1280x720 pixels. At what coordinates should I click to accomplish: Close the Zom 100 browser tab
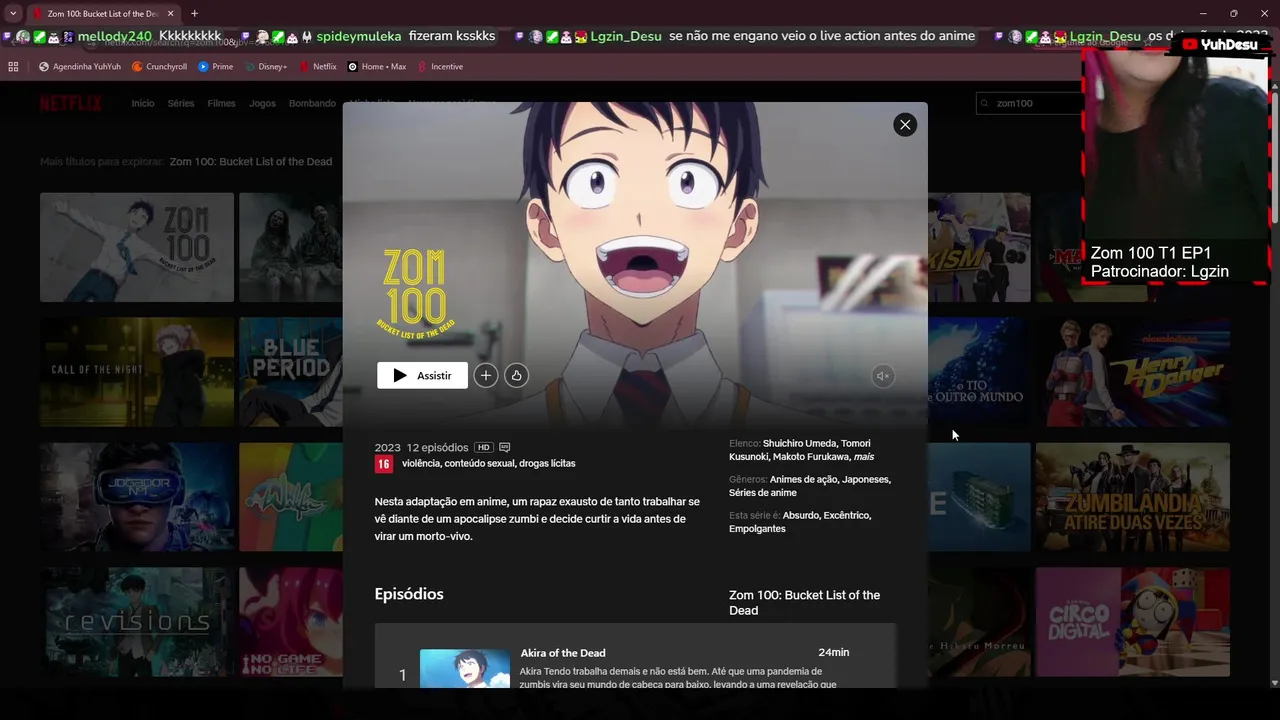(170, 14)
